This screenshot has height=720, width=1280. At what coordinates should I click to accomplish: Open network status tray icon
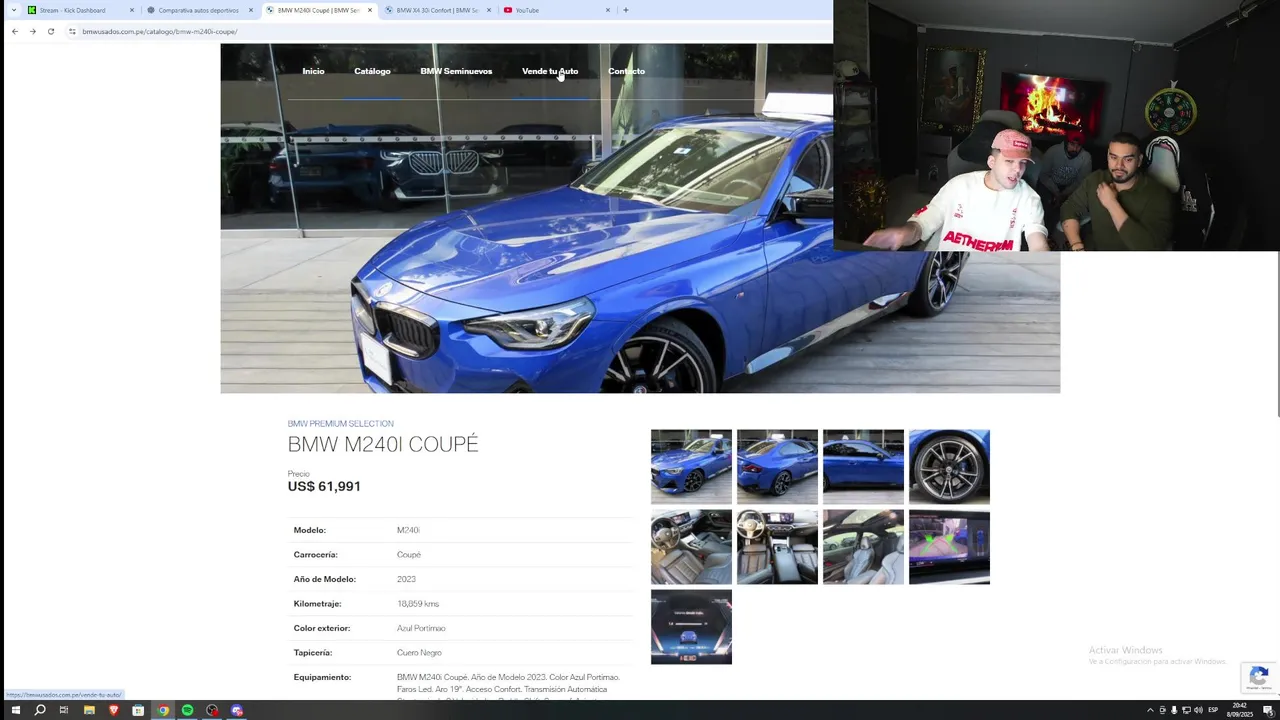tap(1186, 710)
